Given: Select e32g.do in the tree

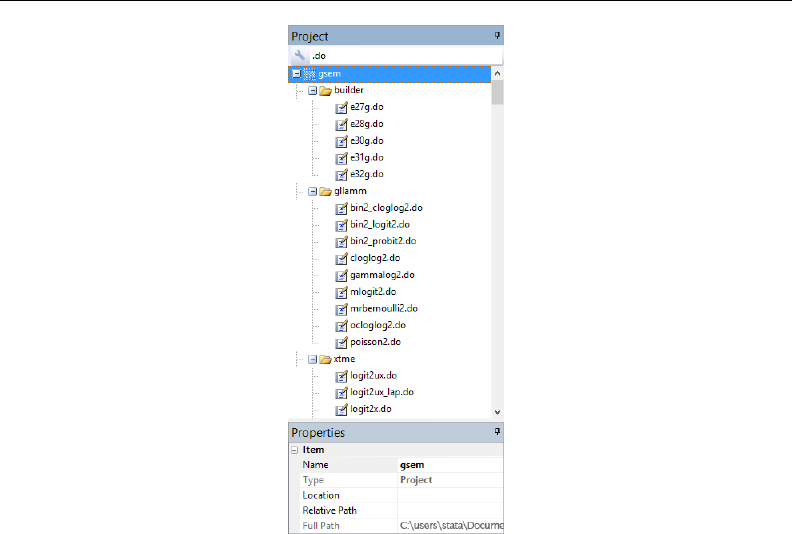Looking at the screenshot, I should (x=367, y=174).
